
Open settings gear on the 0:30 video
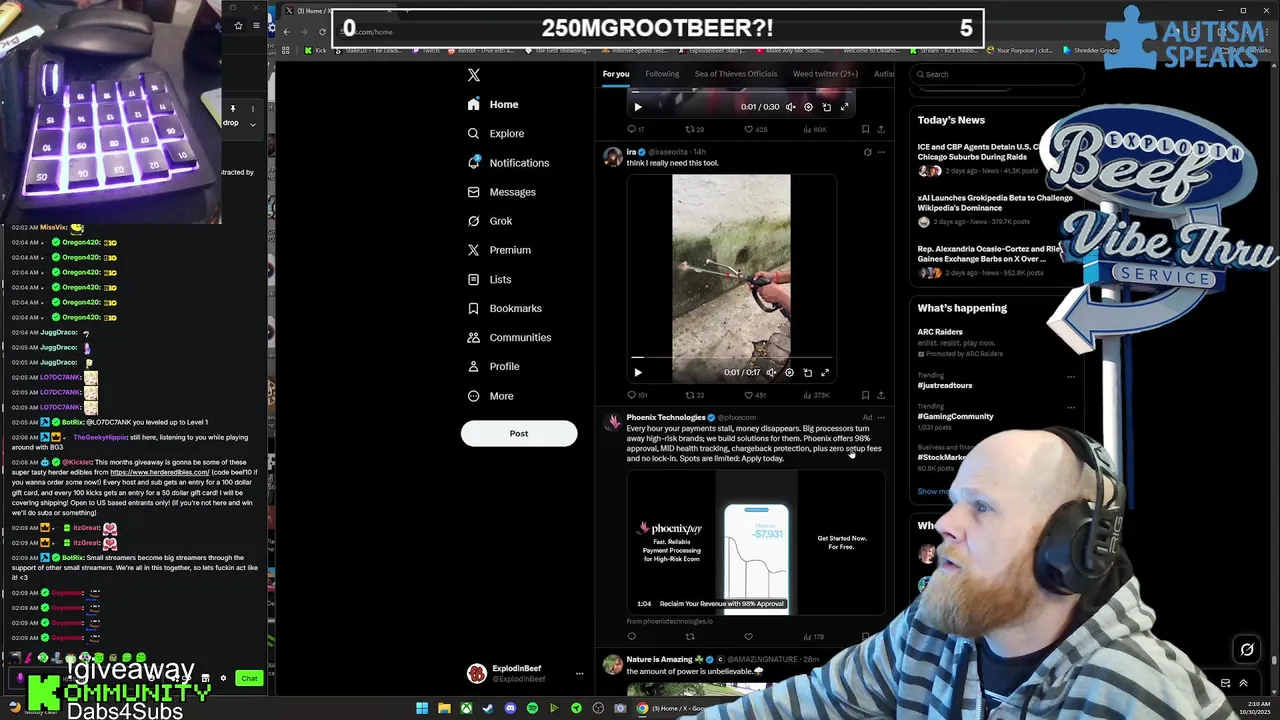coord(808,107)
